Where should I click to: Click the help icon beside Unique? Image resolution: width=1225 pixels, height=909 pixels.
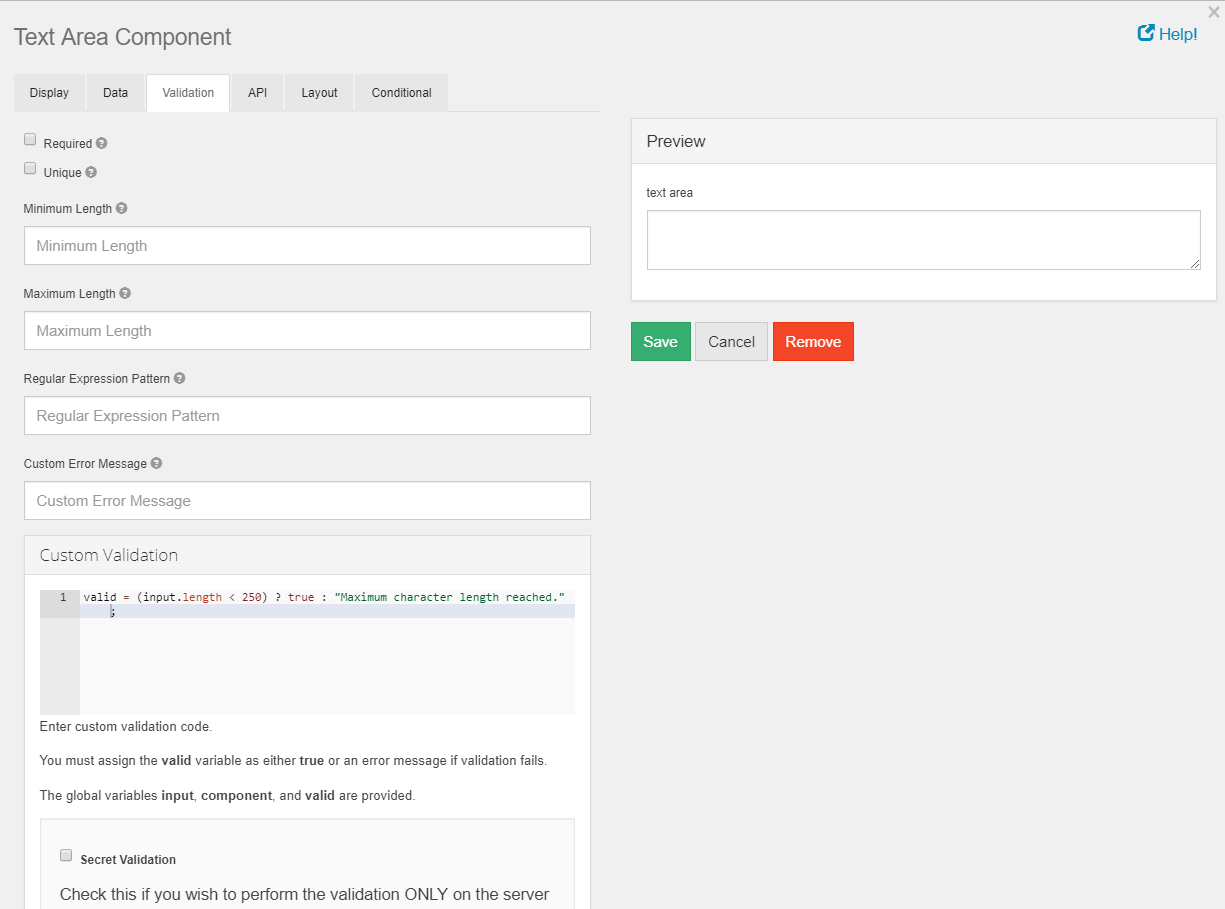click(91, 172)
